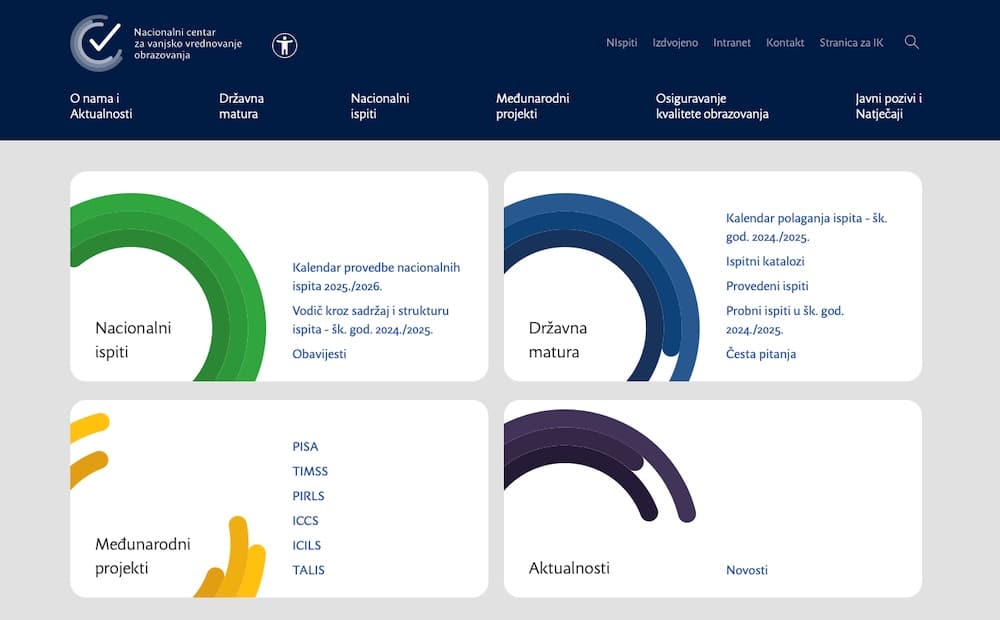Open the accessibility options icon
Image resolution: width=1000 pixels, height=620 pixels.
pyautogui.click(x=285, y=44)
